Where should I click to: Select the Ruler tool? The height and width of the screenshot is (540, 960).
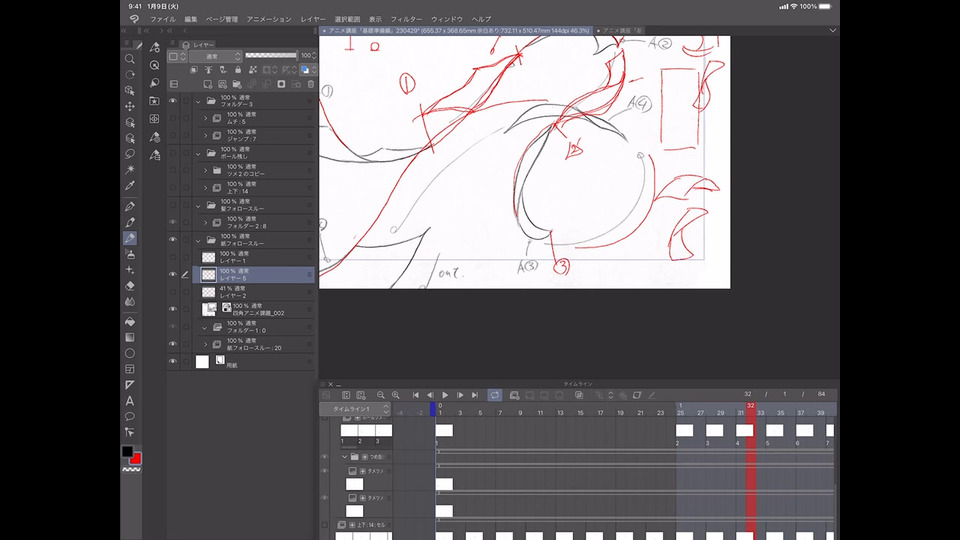(130, 385)
